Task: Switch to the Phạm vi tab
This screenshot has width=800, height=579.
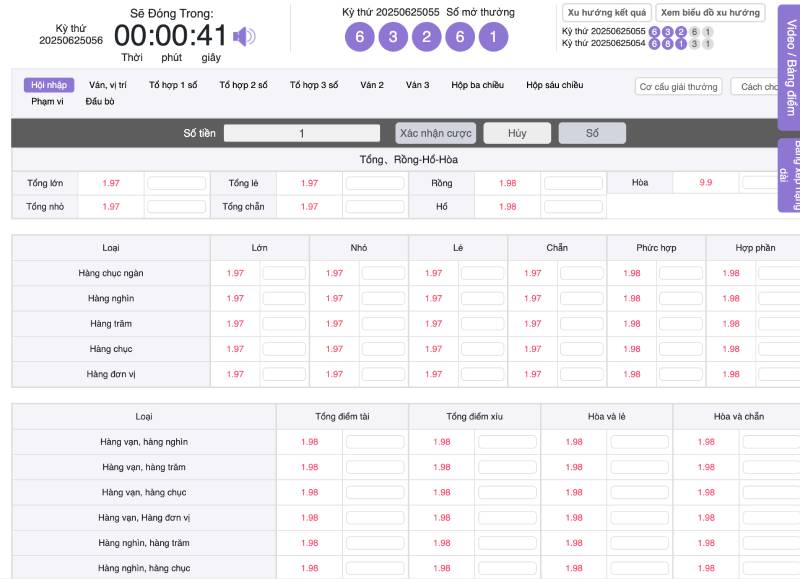Action: click(x=47, y=101)
